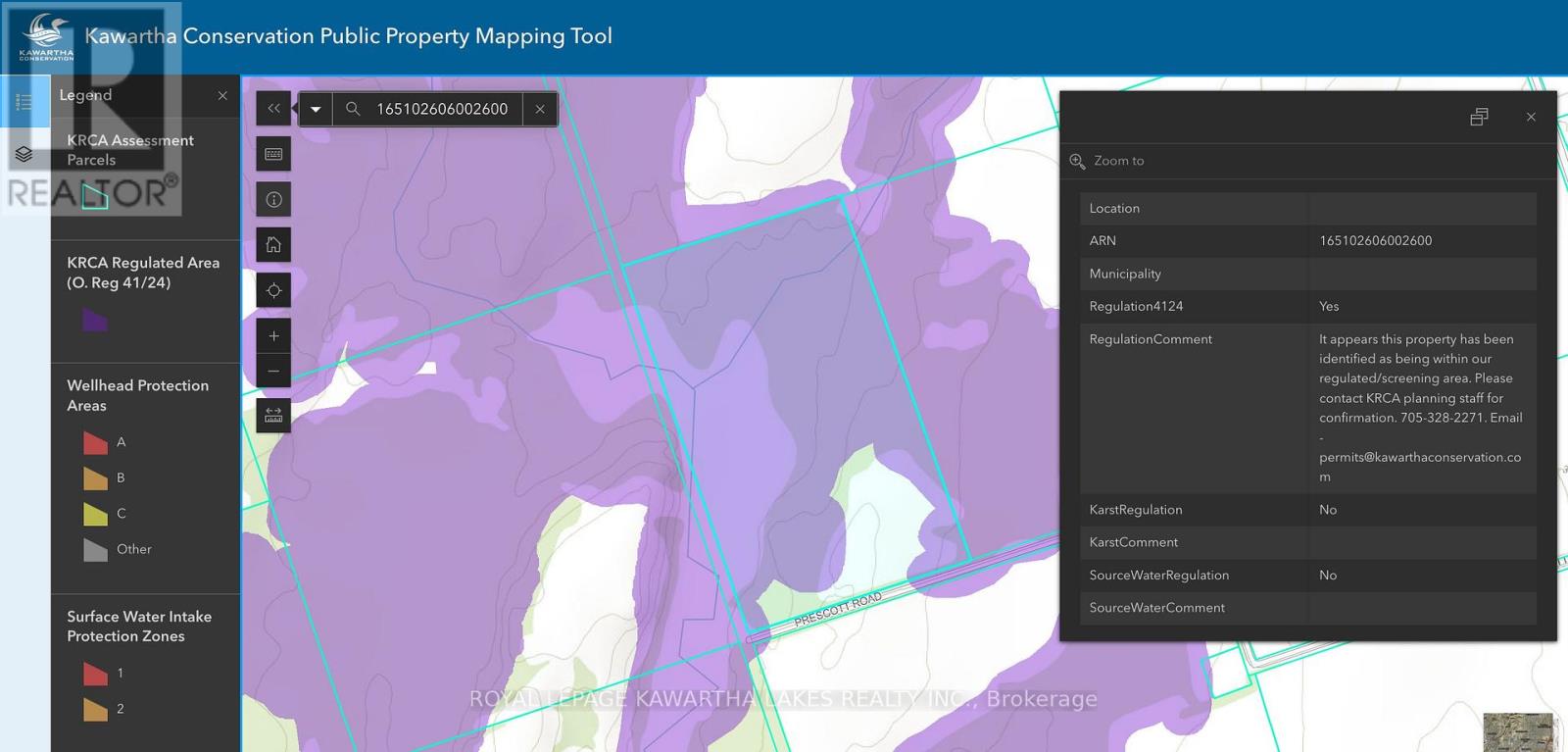Dock the parcel info popup
The height and width of the screenshot is (752, 1568).
click(x=1479, y=118)
